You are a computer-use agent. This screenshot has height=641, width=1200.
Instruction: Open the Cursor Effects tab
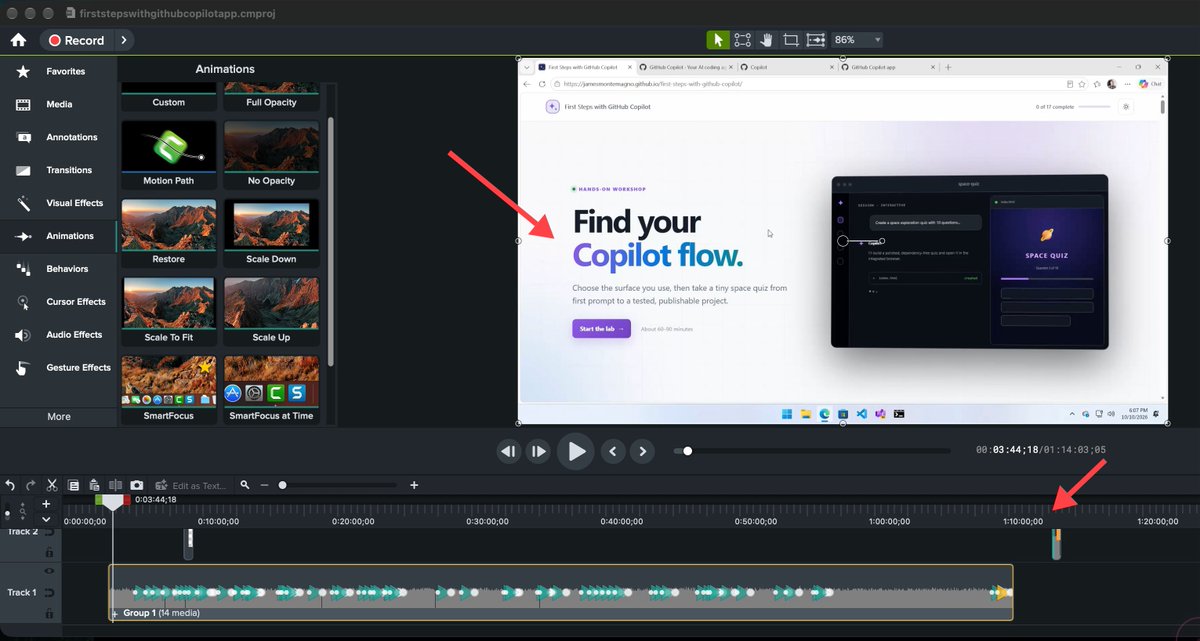click(58, 302)
